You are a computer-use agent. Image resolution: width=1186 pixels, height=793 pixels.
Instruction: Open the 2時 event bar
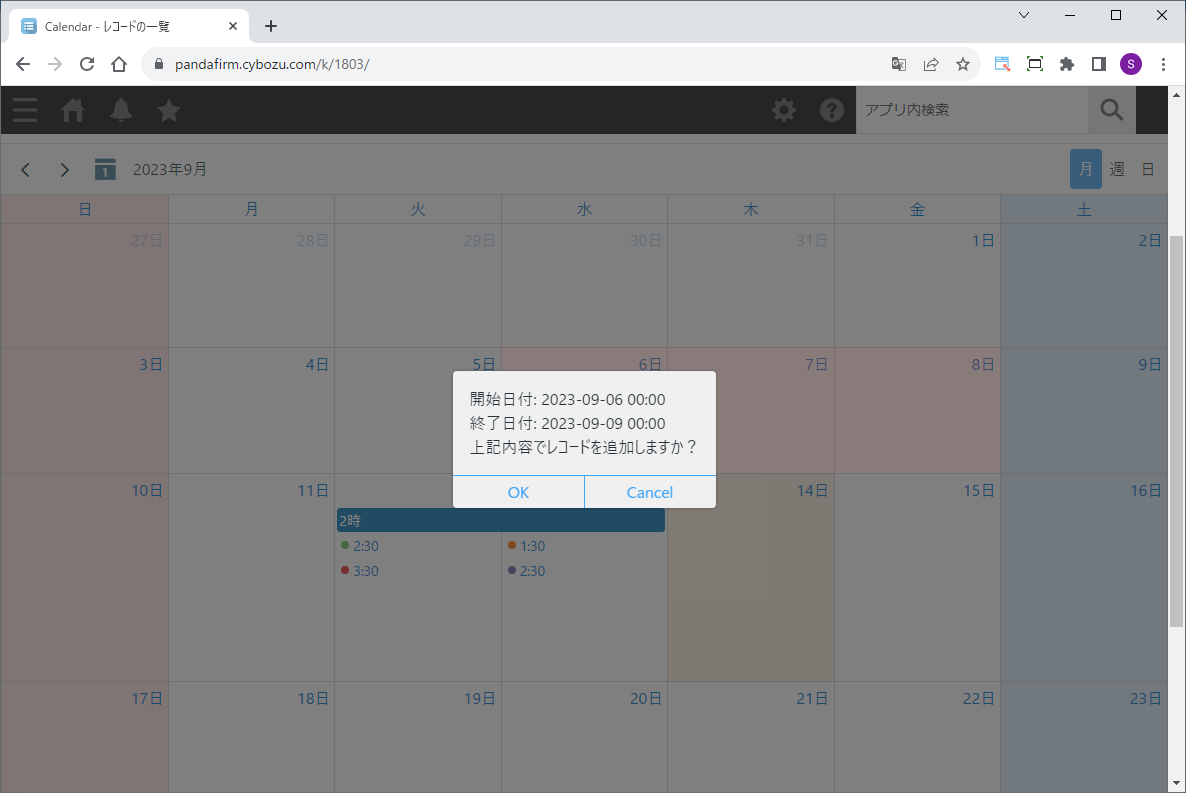[x=500, y=520]
